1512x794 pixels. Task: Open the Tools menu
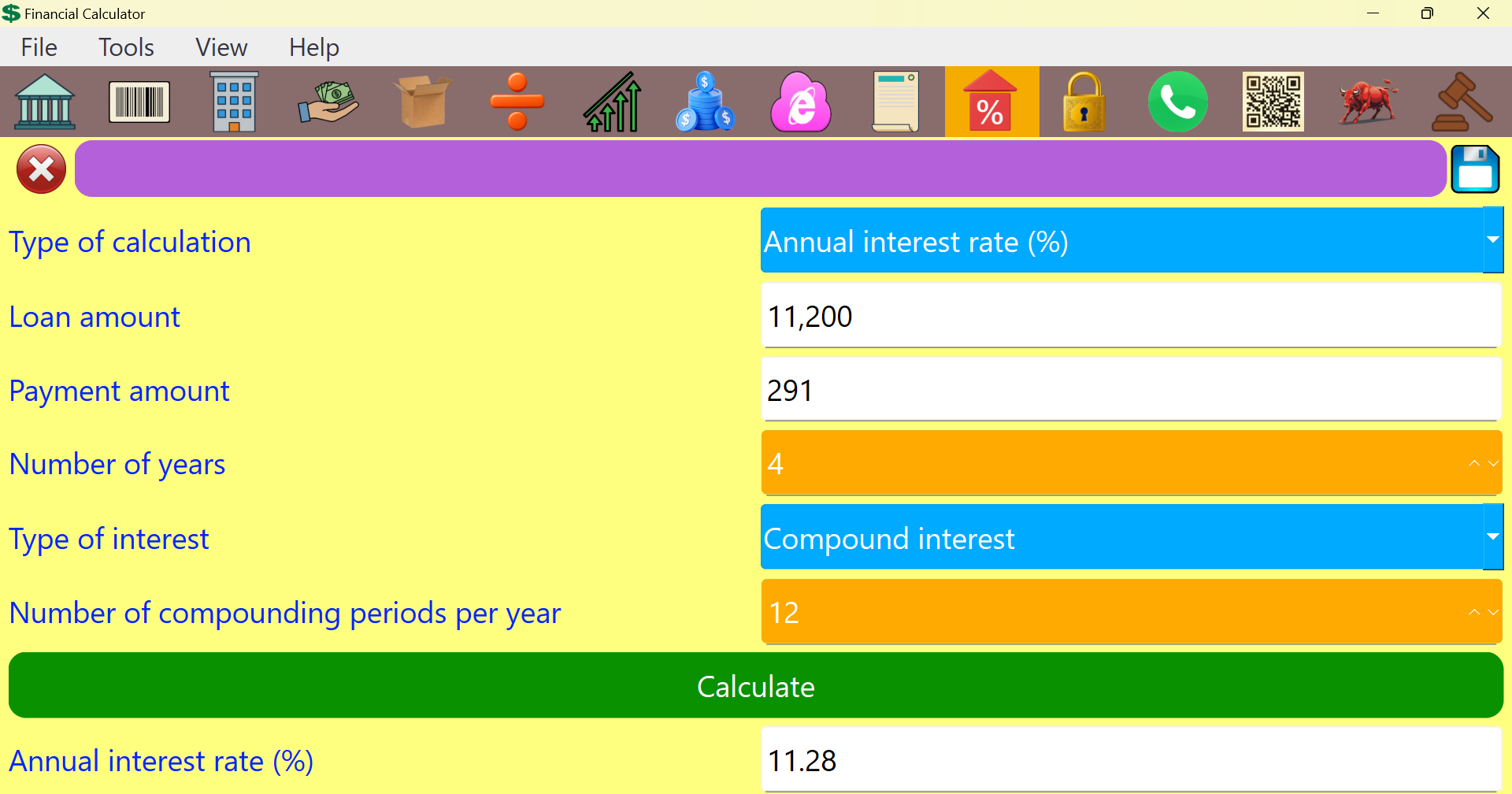click(126, 47)
